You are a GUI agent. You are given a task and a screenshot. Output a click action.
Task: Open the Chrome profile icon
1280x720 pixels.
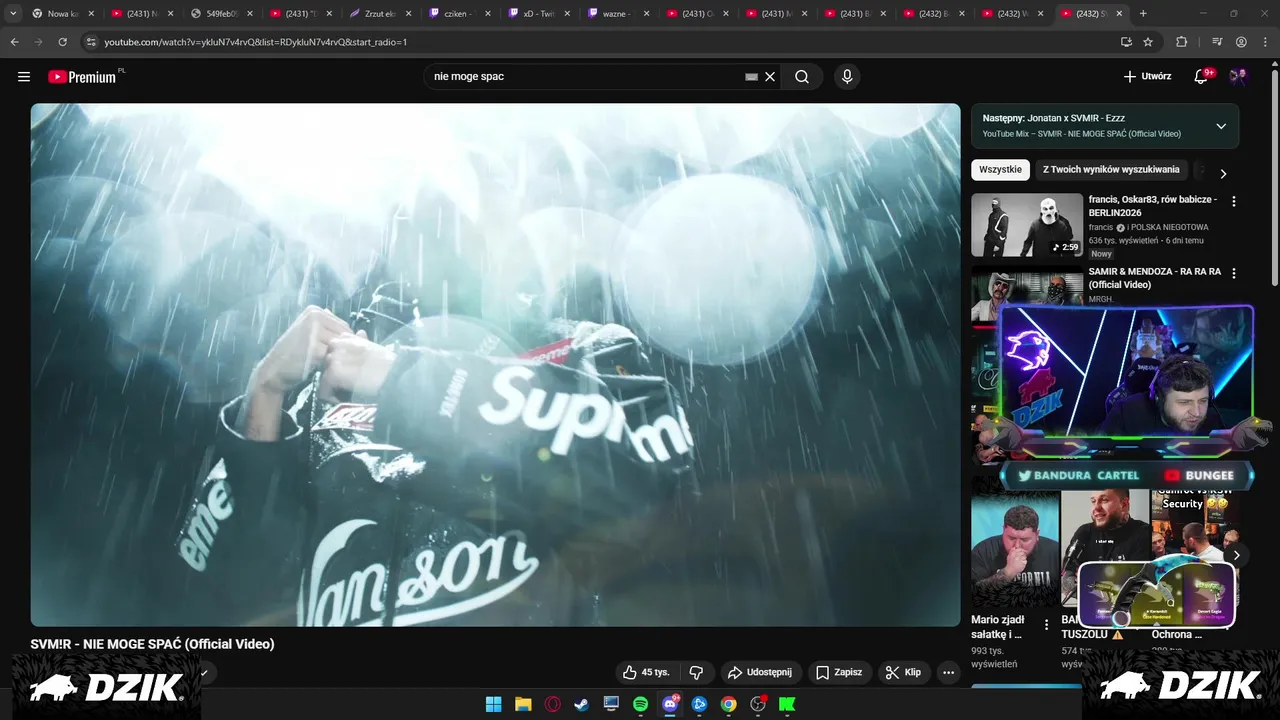1241,42
